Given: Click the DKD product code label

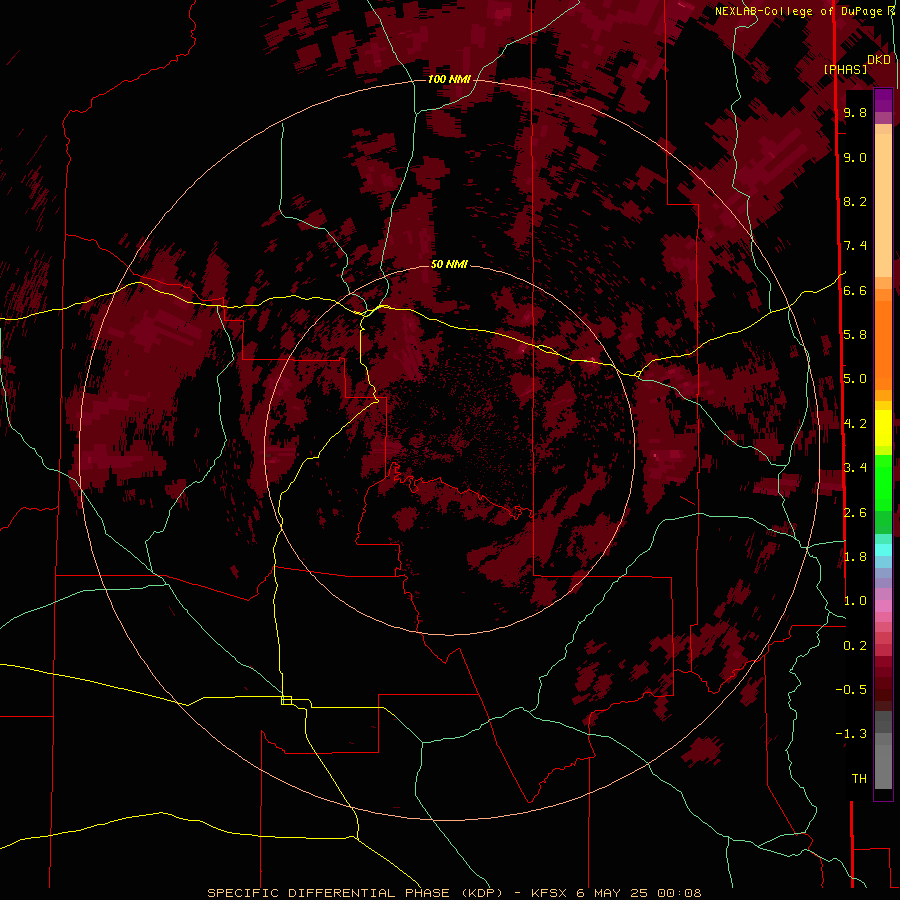Looking at the screenshot, I should (x=879, y=60).
